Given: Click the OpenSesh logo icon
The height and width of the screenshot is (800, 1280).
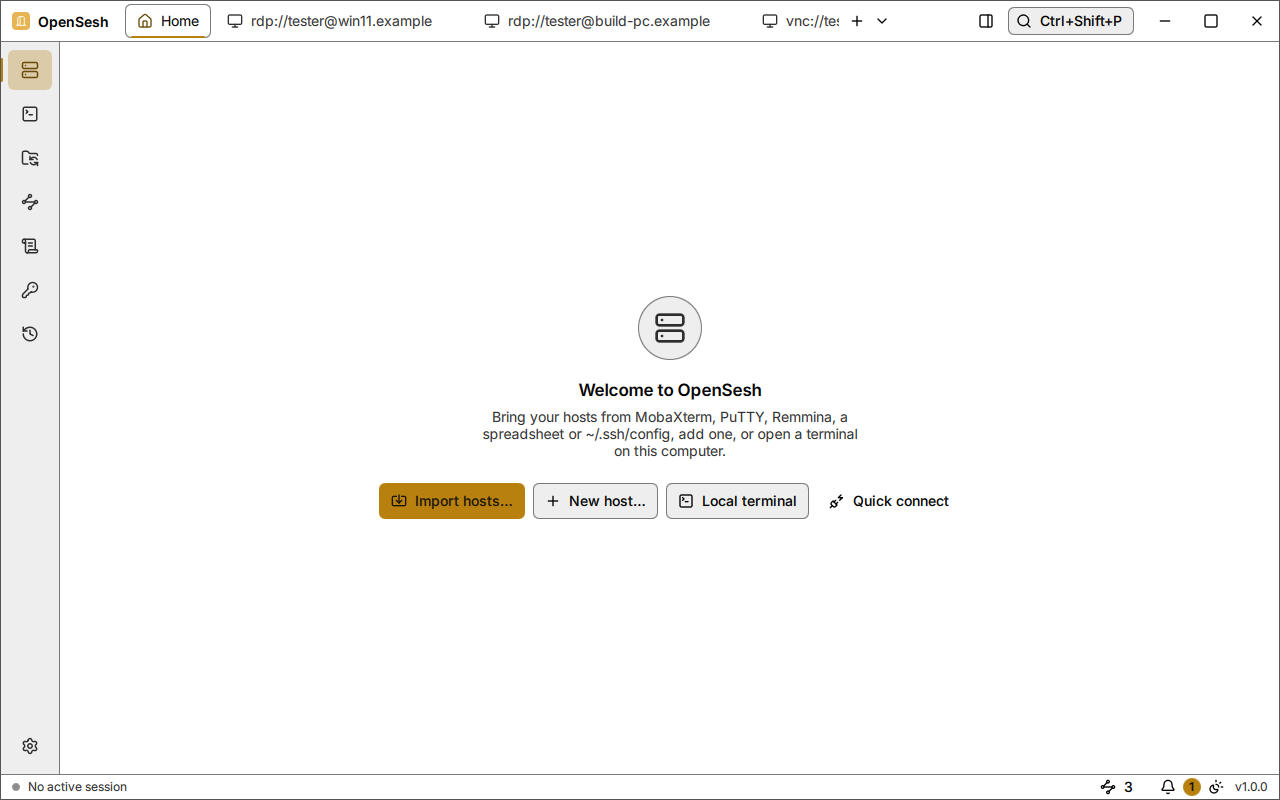Looking at the screenshot, I should pyautogui.click(x=21, y=21).
